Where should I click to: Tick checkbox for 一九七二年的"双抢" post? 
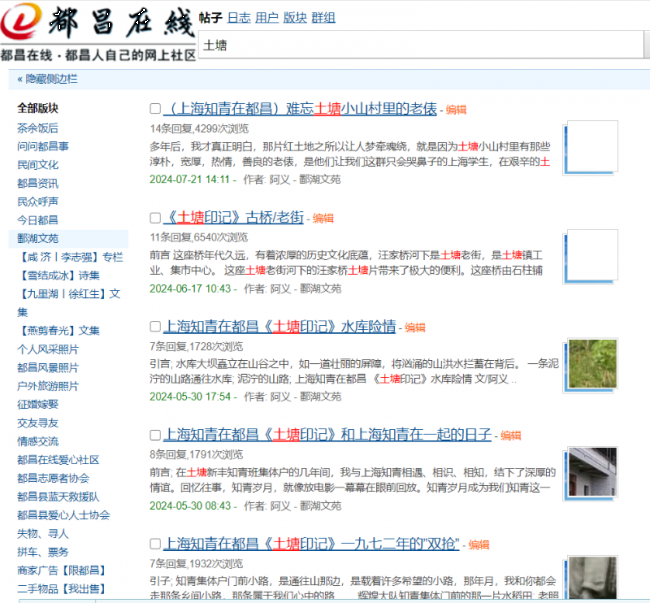tap(155, 543)
